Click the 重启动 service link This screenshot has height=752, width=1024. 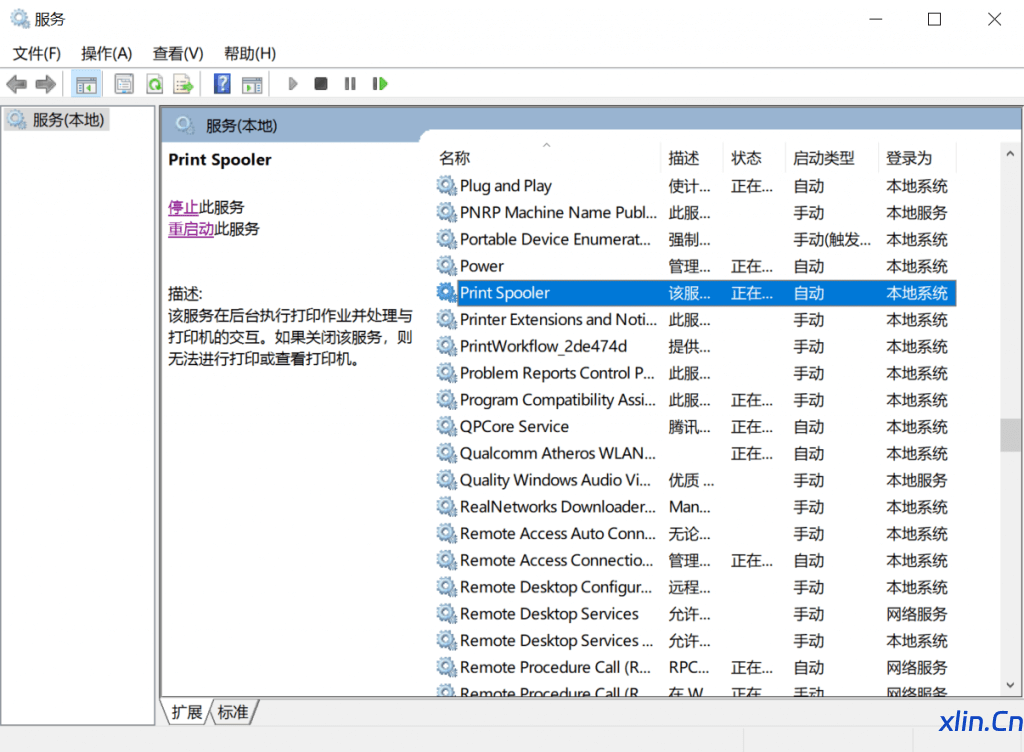[x=191, y=229]
